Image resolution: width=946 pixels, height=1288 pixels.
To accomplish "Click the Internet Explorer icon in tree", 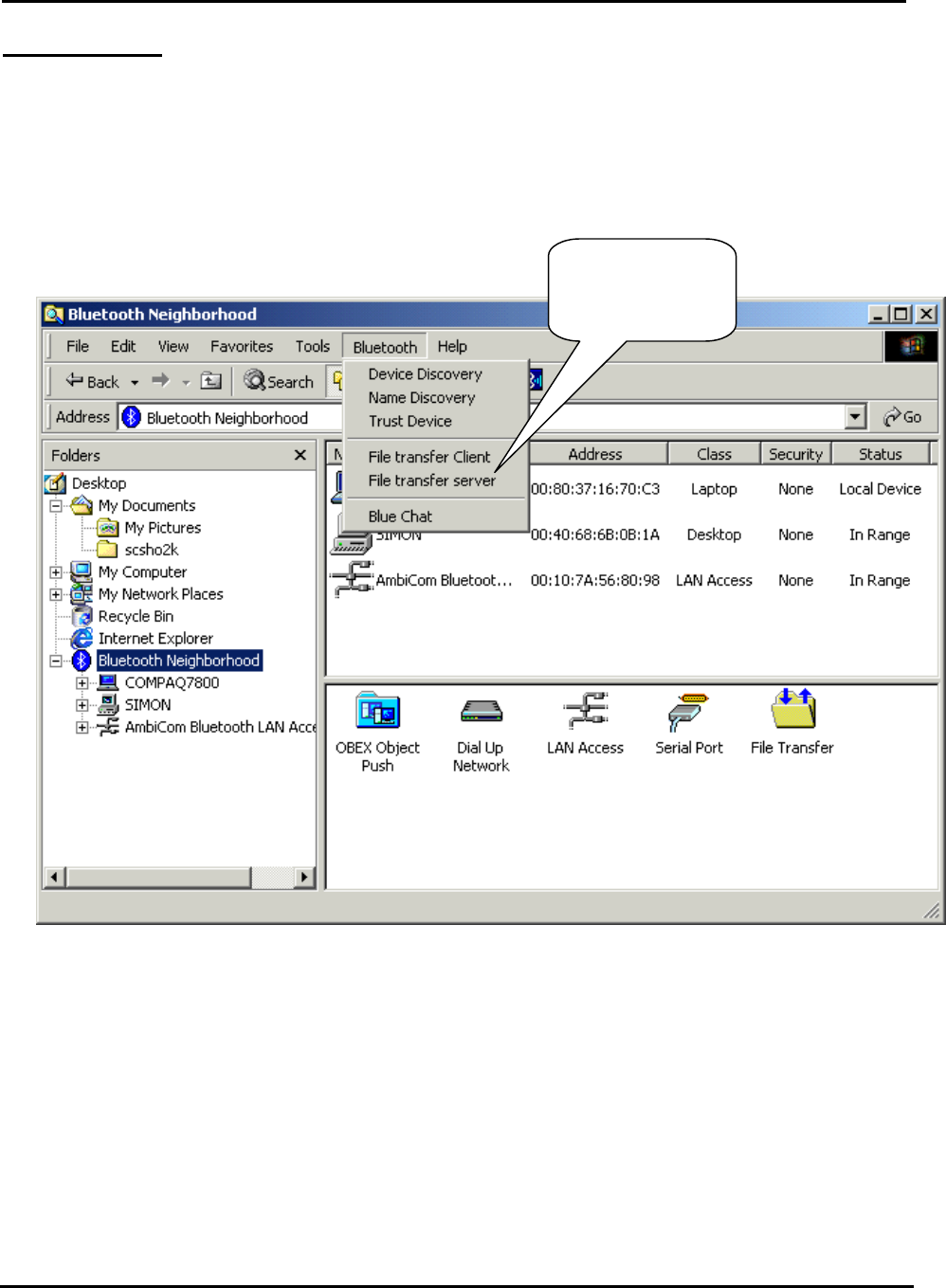I will click(82, 638).
